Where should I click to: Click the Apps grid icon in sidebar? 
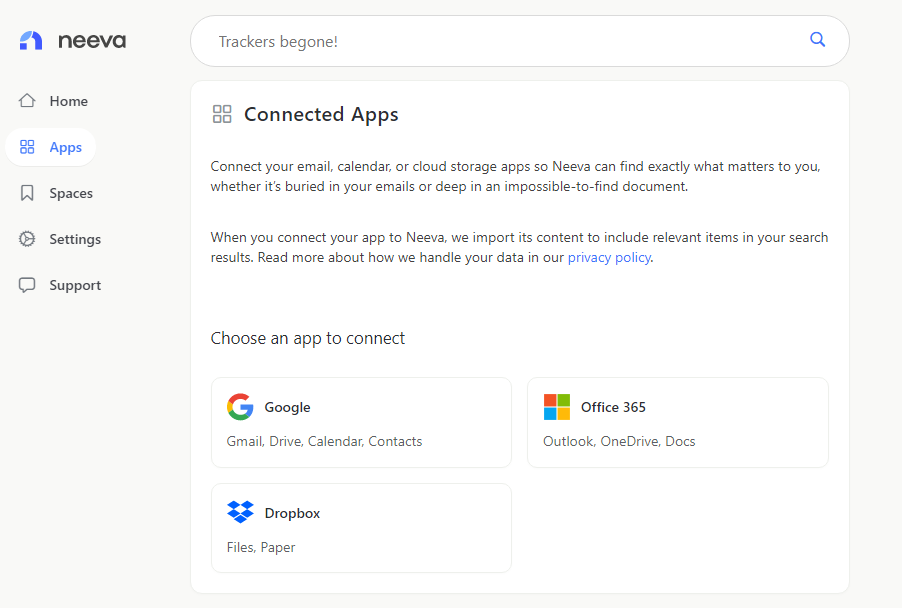coord(27,147)
